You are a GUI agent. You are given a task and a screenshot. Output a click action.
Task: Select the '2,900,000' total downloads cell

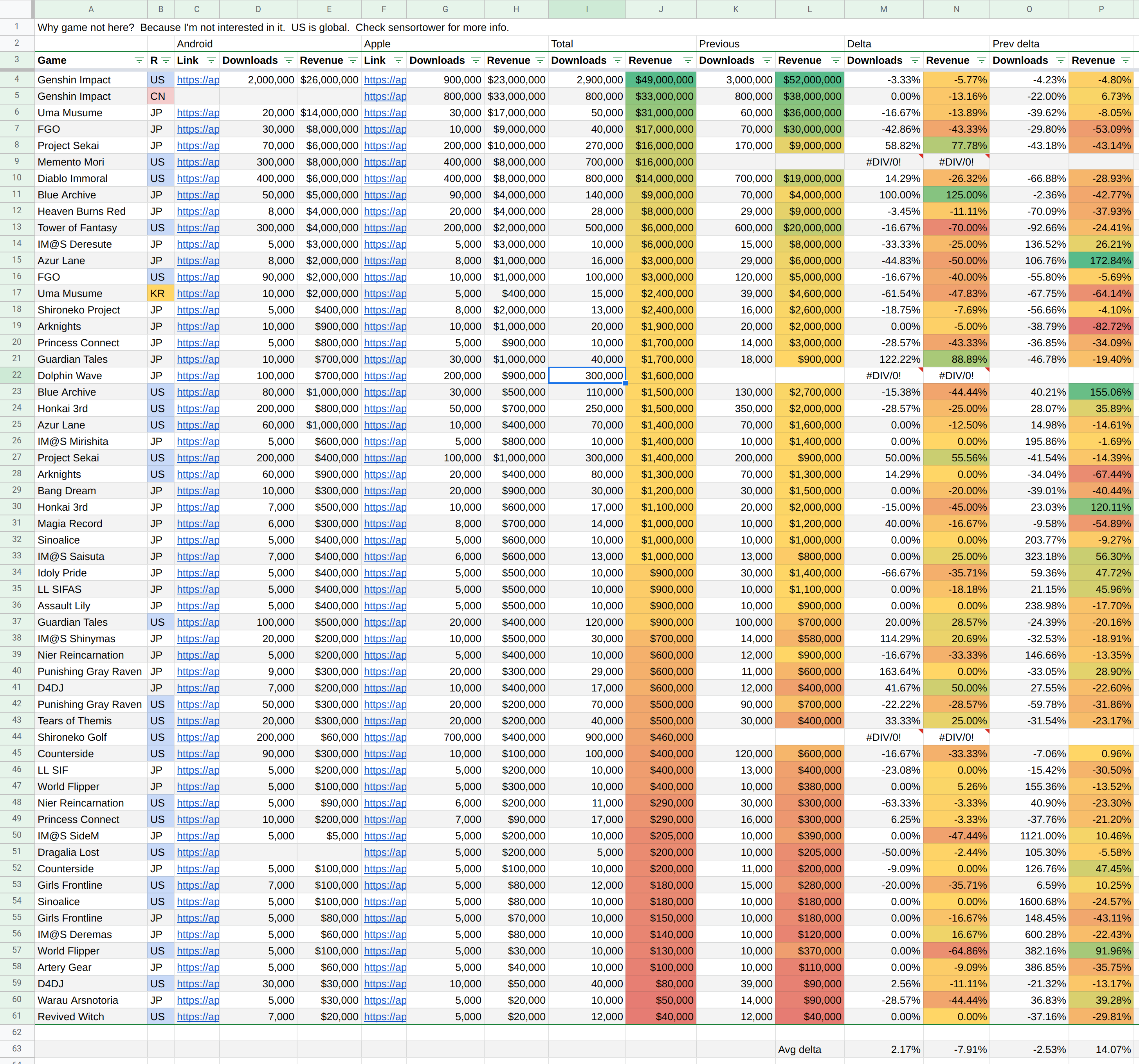point(587,80)
